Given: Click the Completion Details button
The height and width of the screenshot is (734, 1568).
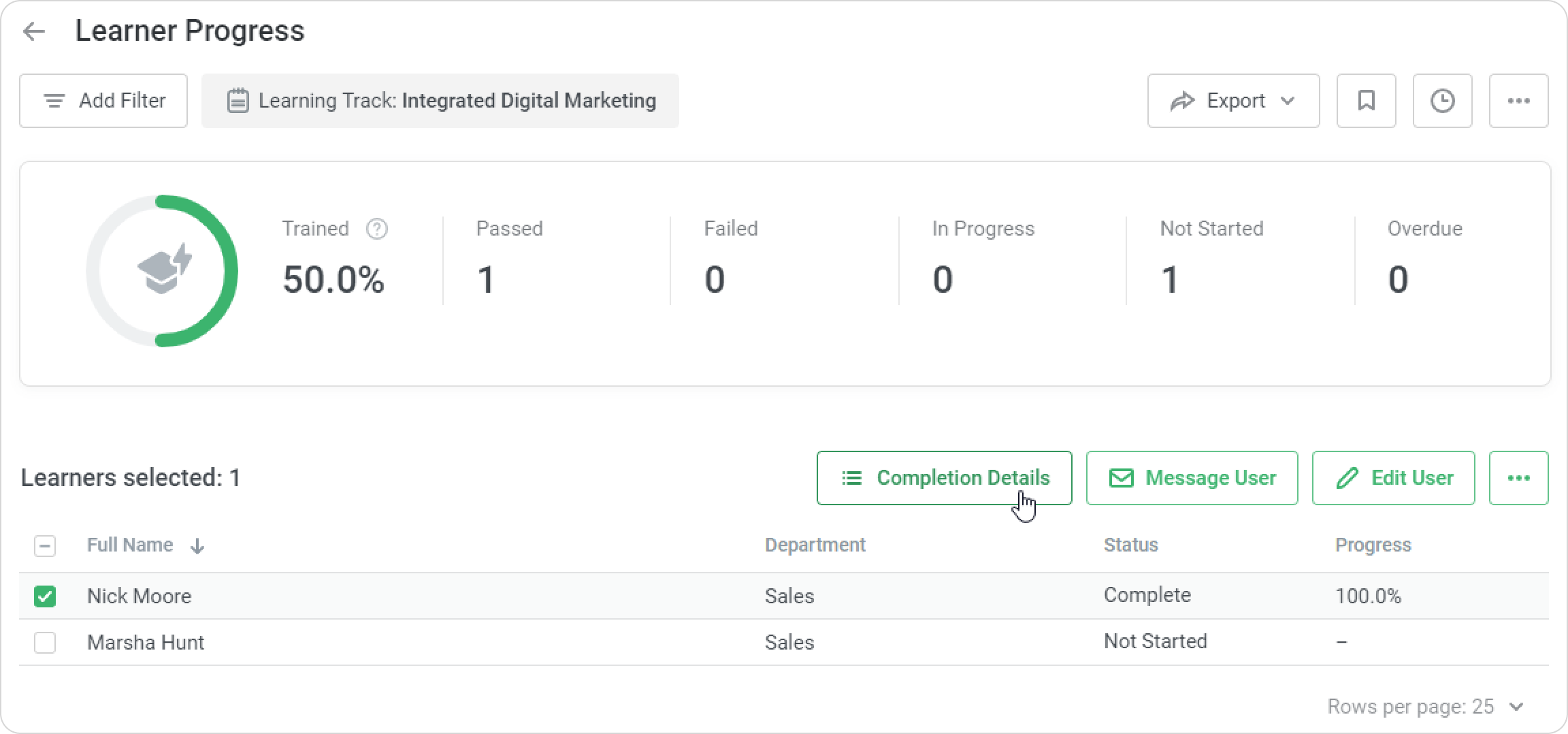Looking at the screenshot, I should pyautogui.click(x=944, y=478).
